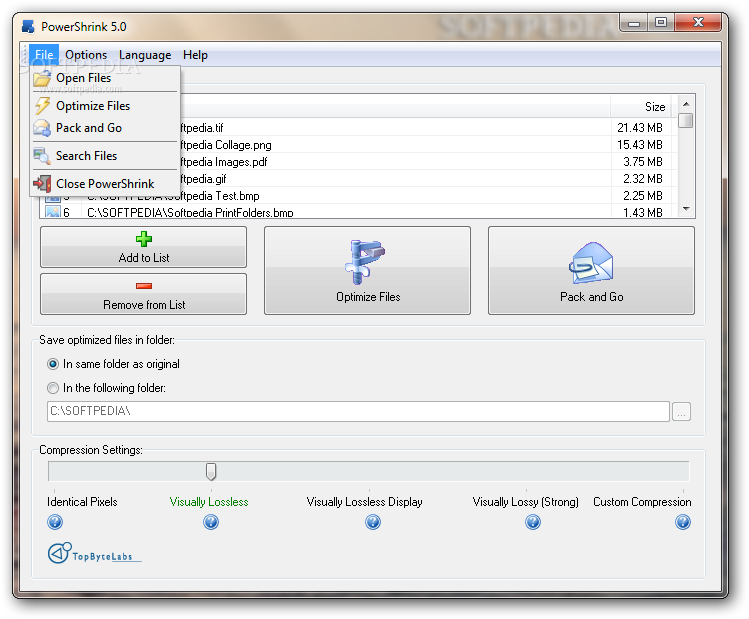
Task: Click the Pack and Go envelope icon in menu
Action: 42,128
